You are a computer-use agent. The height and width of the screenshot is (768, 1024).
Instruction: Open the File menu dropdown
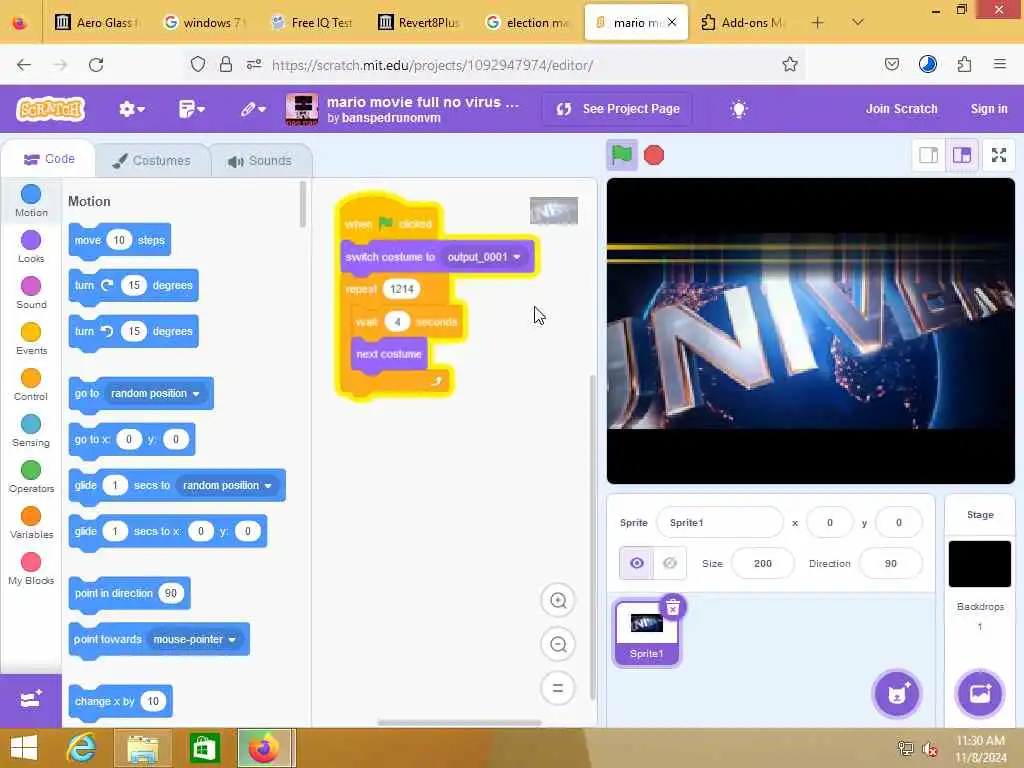pyautogui.click(x=191, y=109)
